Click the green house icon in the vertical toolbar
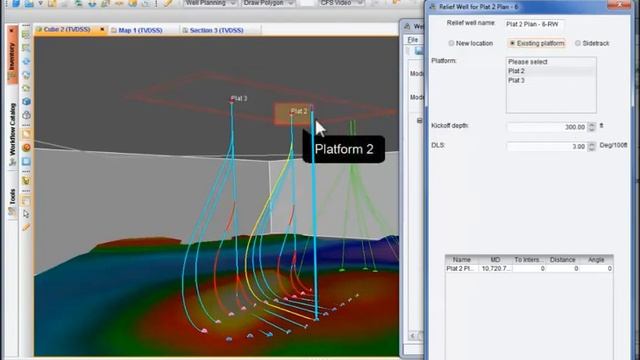This screenshot has width=640, height=360. (x=26, y=88)
